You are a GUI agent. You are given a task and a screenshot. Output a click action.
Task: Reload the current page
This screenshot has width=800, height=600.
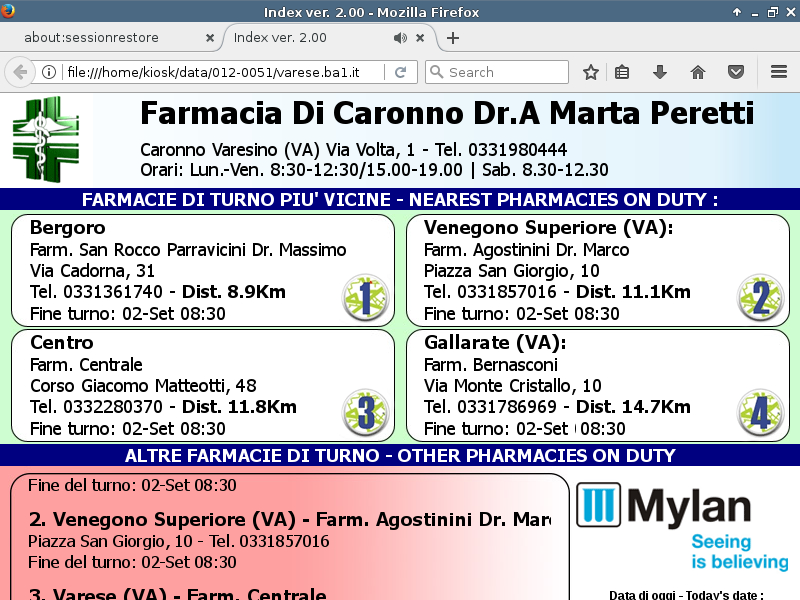(400, 72)
